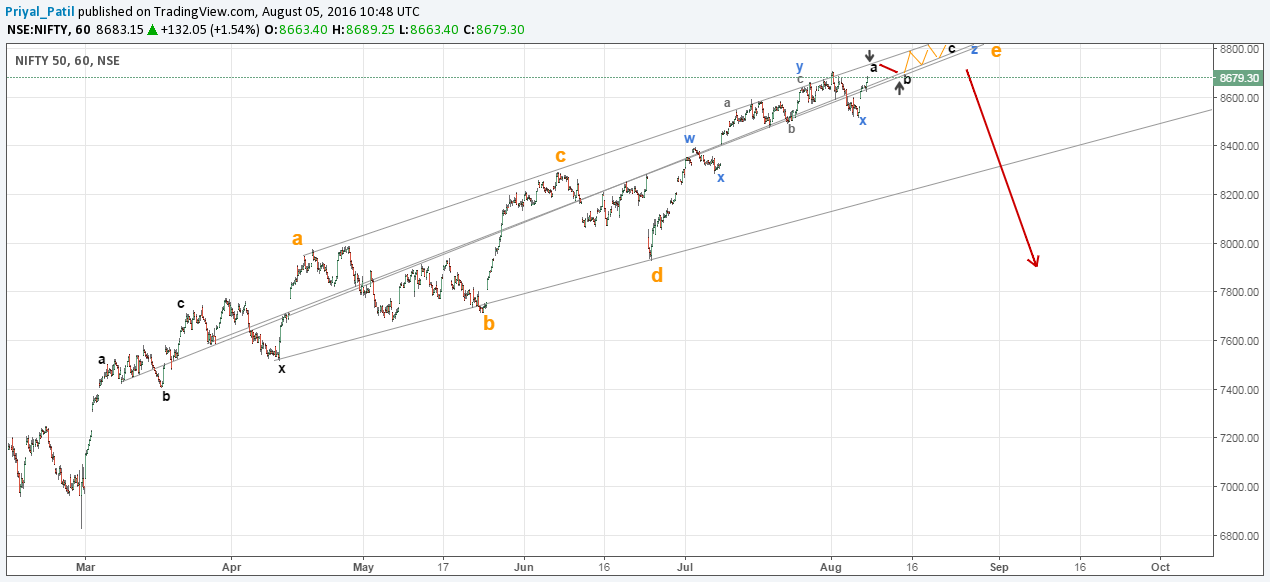
Task: Click the NIFTY 50, 60, NSE legend label
Action: [67, 61]
